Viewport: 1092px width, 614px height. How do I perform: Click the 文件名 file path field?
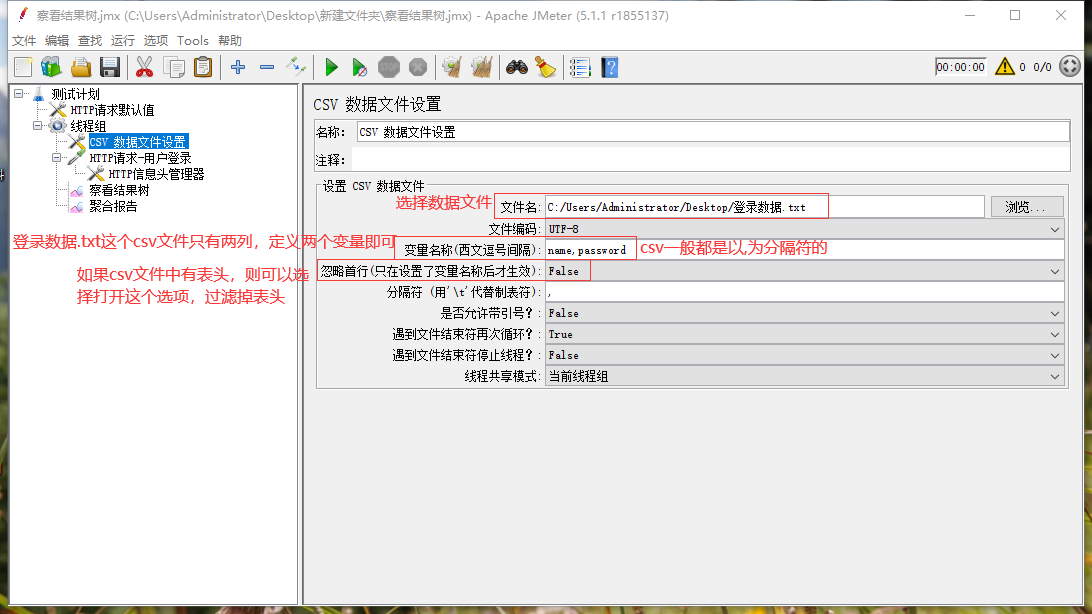[764, 207]
